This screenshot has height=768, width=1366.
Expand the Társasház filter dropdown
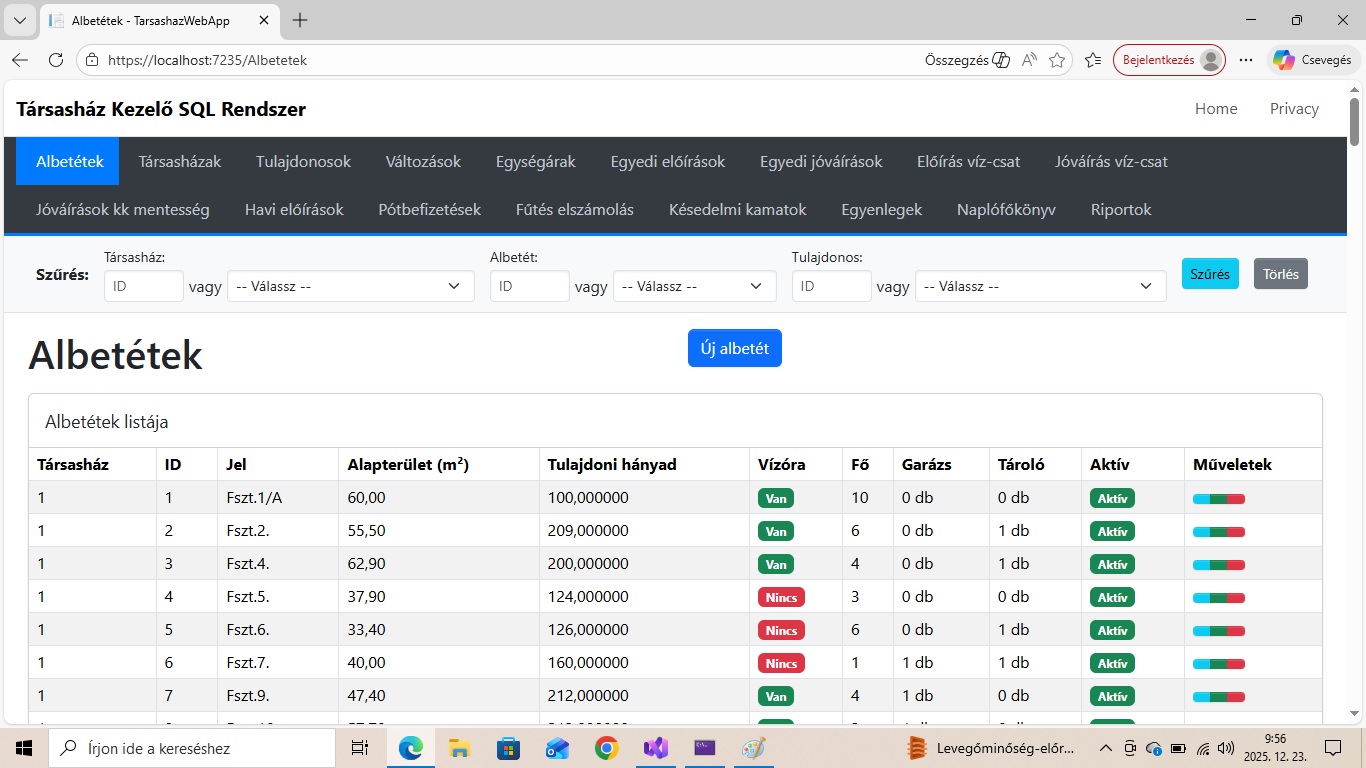pos(350,286)
